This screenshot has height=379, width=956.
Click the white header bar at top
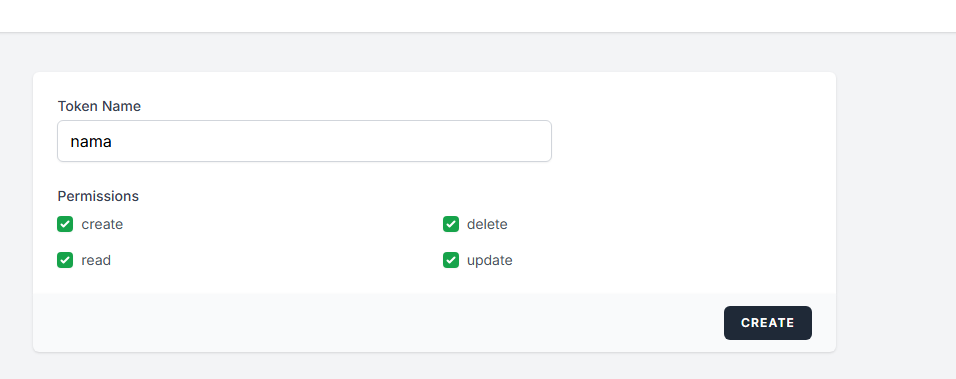pyautogui.click(x=478, y=16)
